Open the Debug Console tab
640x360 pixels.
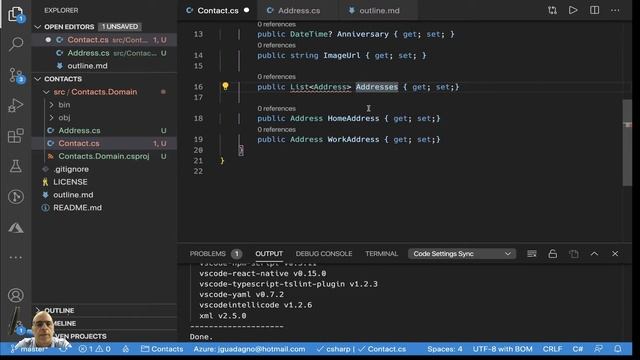pos(324,254)
